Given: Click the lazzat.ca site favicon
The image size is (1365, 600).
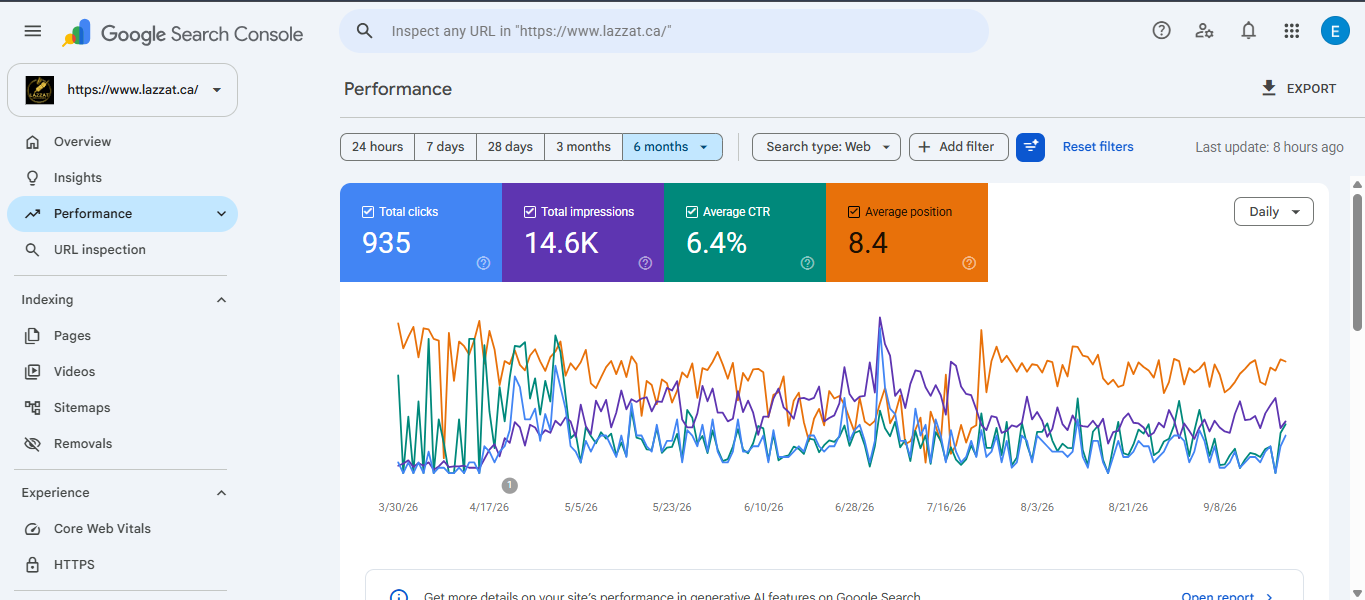Looking at the screenshot, I should click(40, 90).
